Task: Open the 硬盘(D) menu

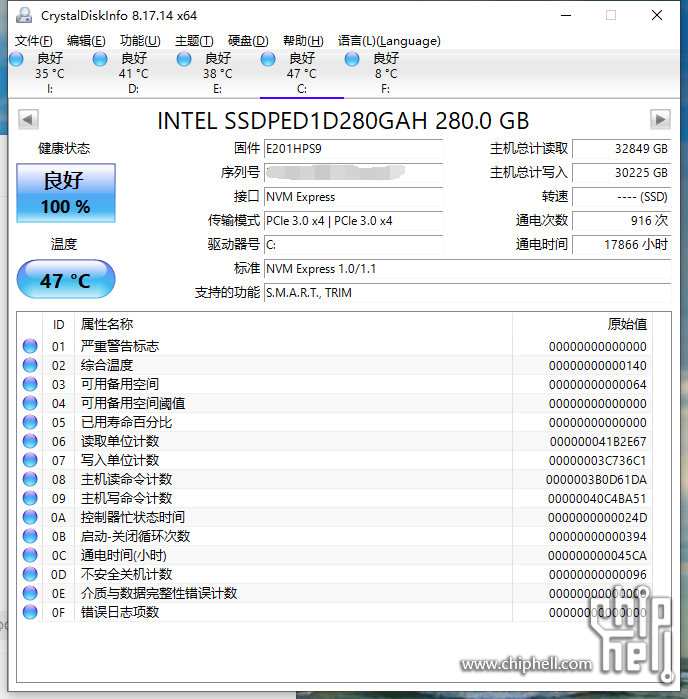Action: point(248,41)
